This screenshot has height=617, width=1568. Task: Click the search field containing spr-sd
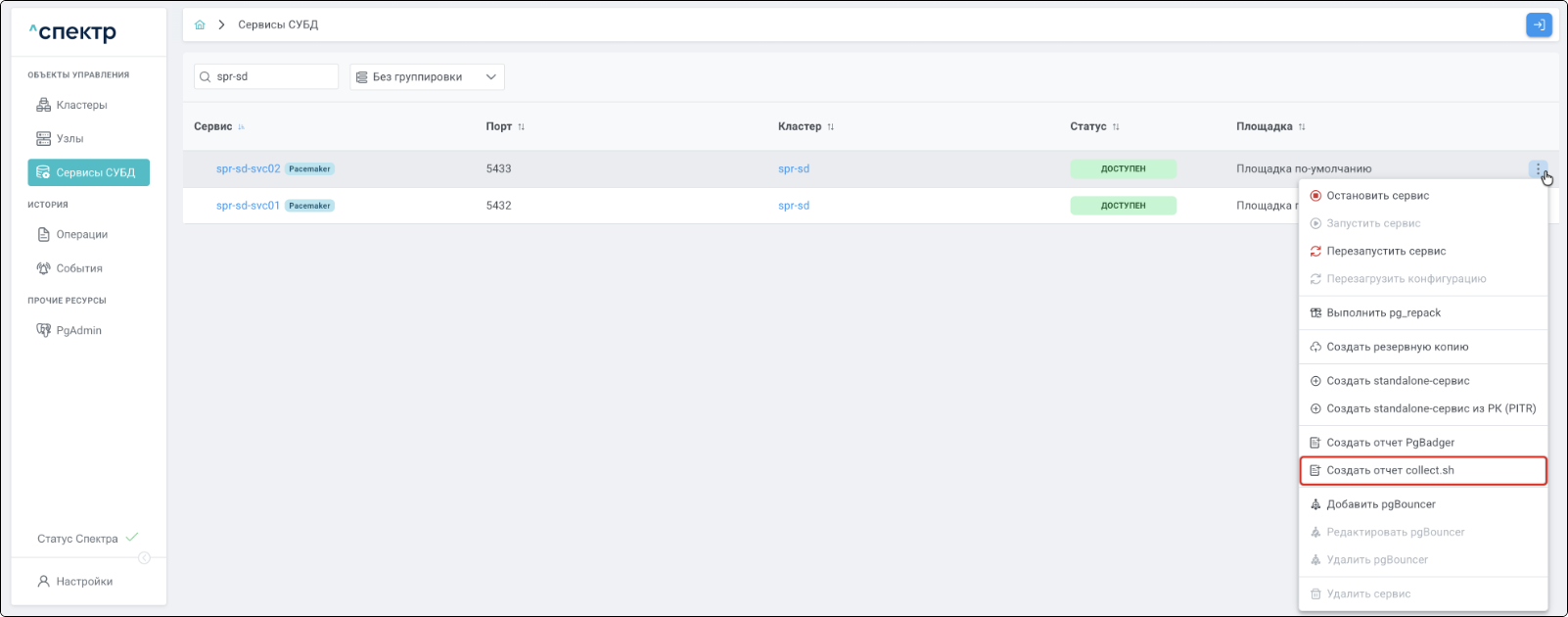[x=273, y=76]
